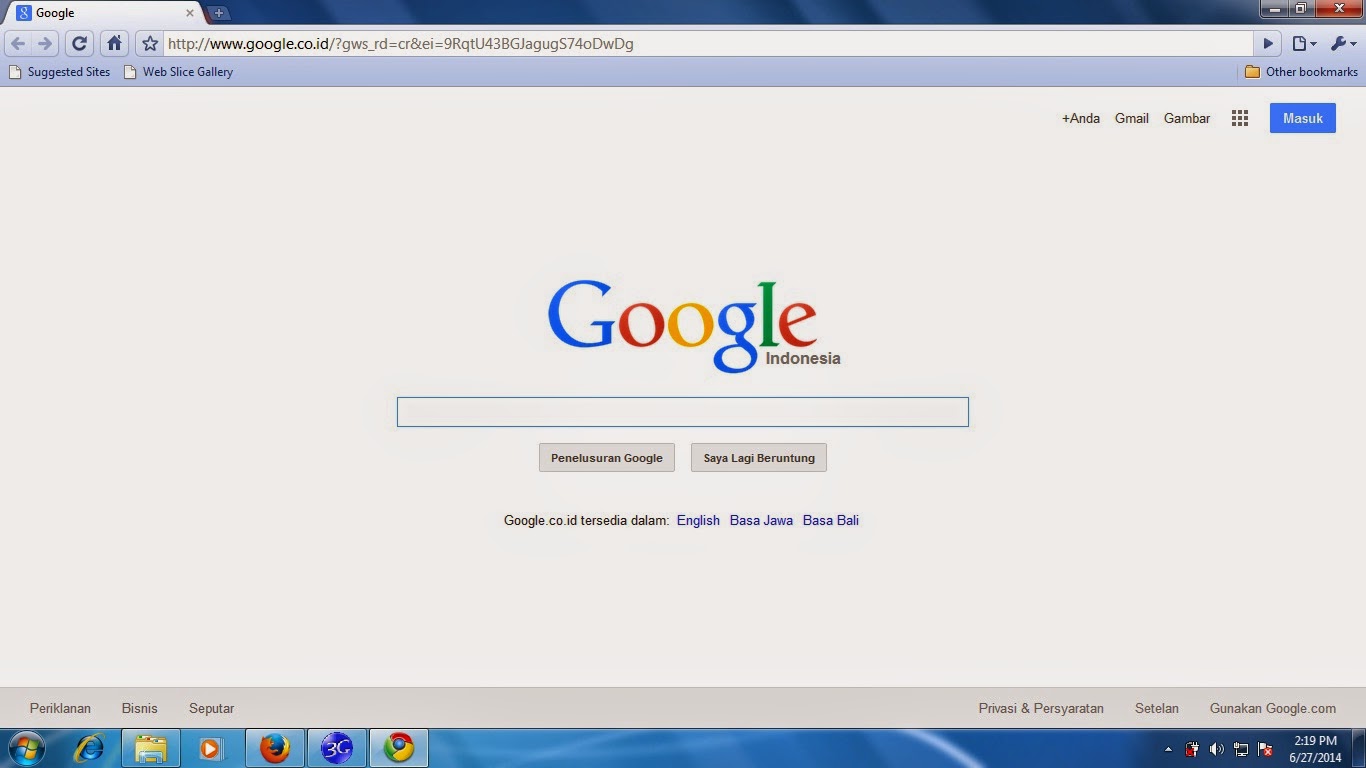Open Web Slice Gallery bookmark

178,72
